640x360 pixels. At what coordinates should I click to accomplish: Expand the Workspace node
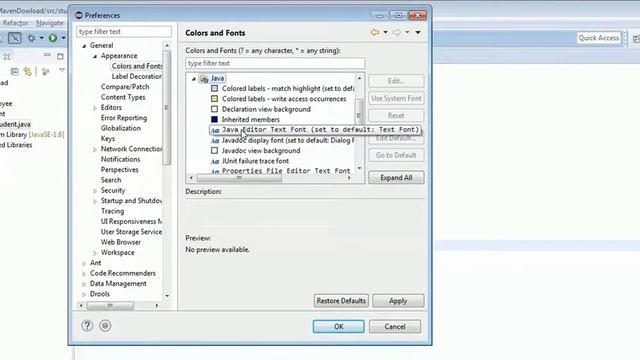(95, 253)
